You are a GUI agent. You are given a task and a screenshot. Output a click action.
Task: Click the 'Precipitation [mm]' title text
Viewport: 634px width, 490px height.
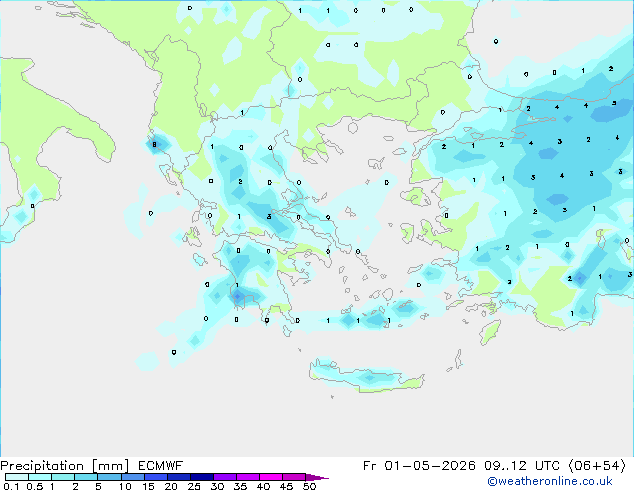click(x=65, y=466)
